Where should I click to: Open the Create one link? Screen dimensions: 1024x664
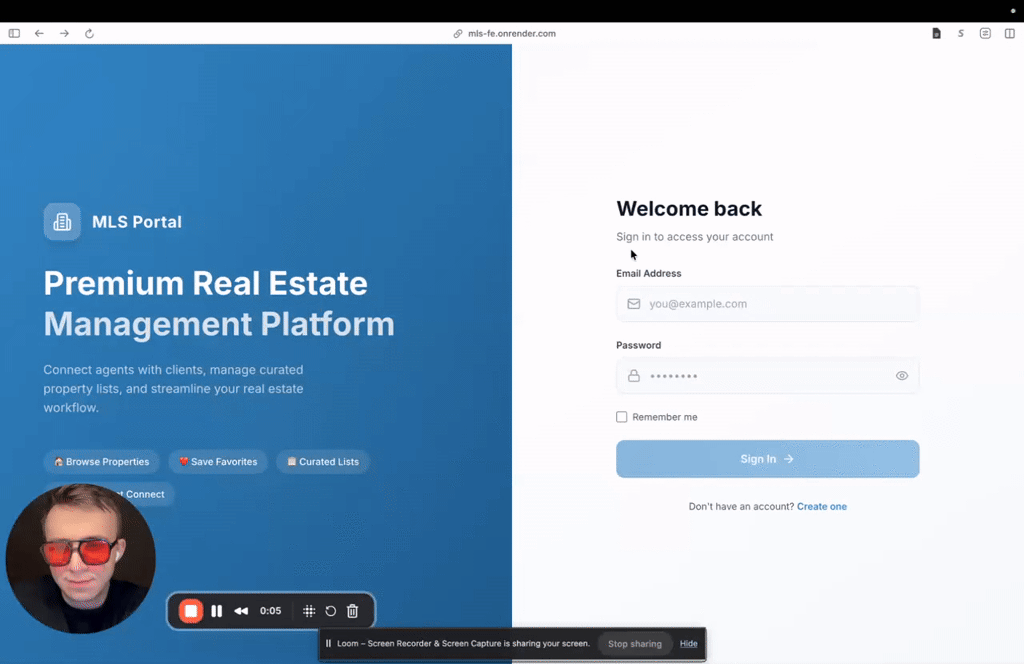coord(822,506)
